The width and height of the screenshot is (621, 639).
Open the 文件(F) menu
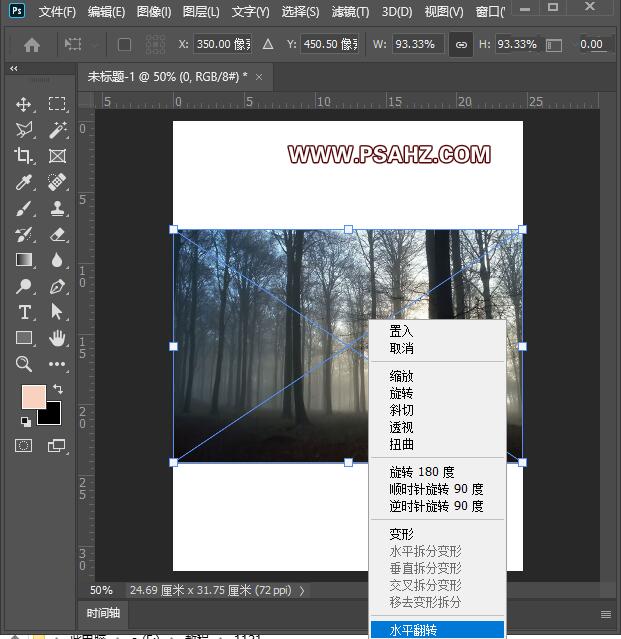pos(57,11)
